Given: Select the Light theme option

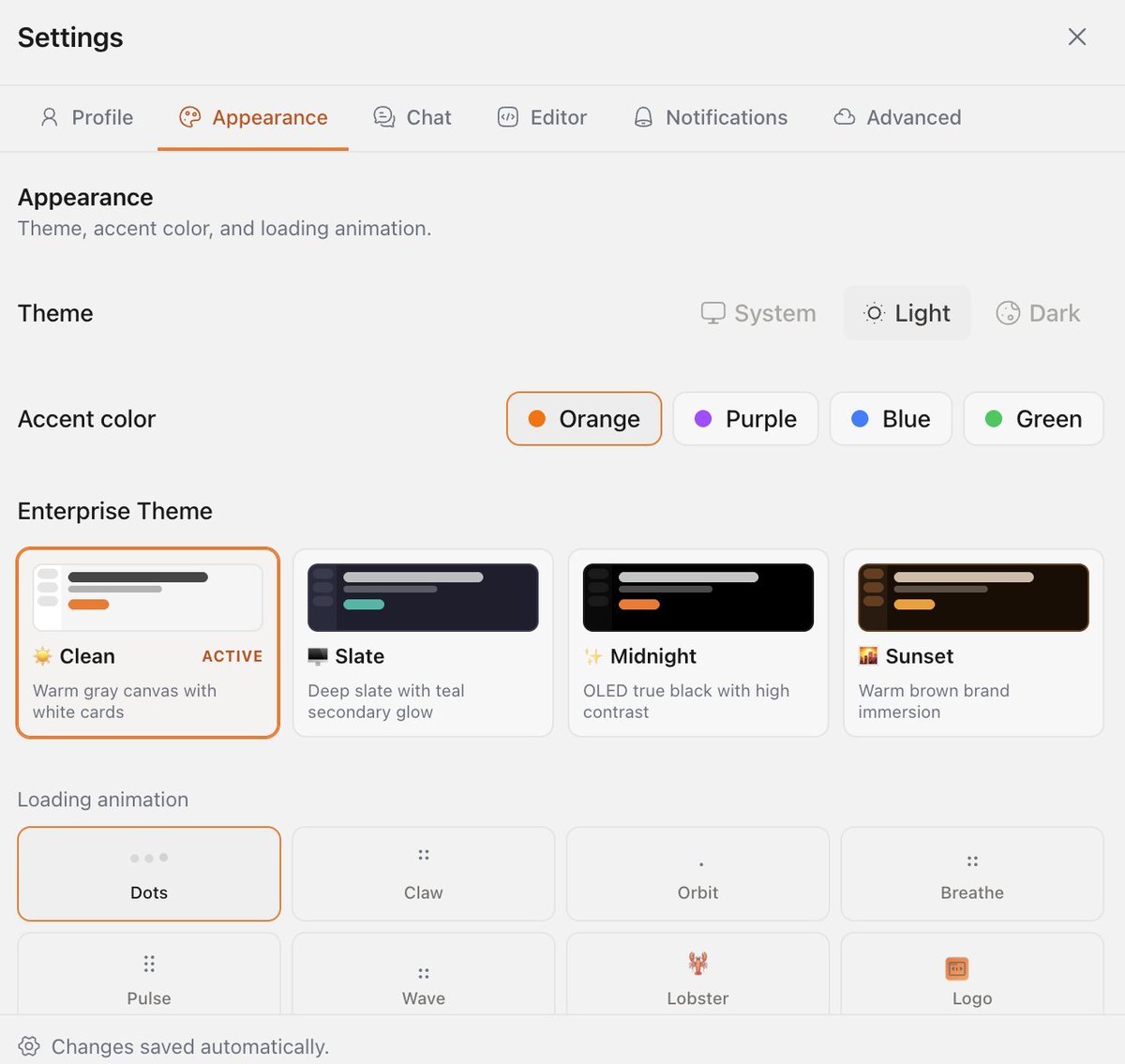Looking at the screenshot, I should click(907, 313).
